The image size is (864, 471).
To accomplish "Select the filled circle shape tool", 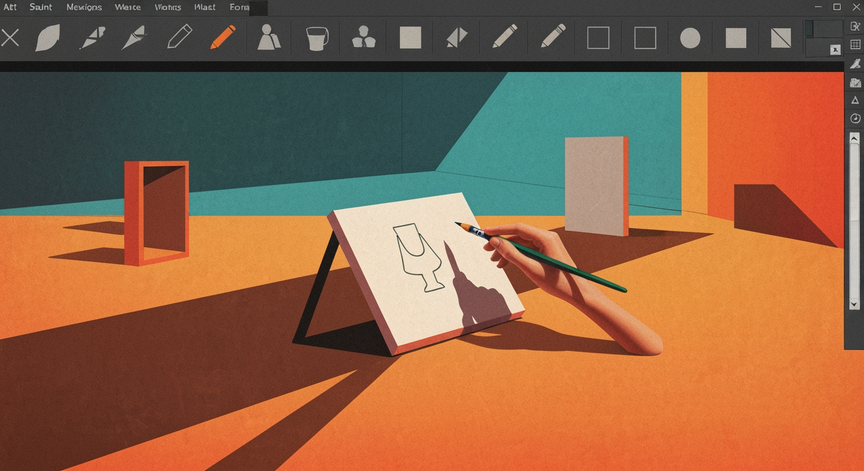I will click(x=690, y=39).
